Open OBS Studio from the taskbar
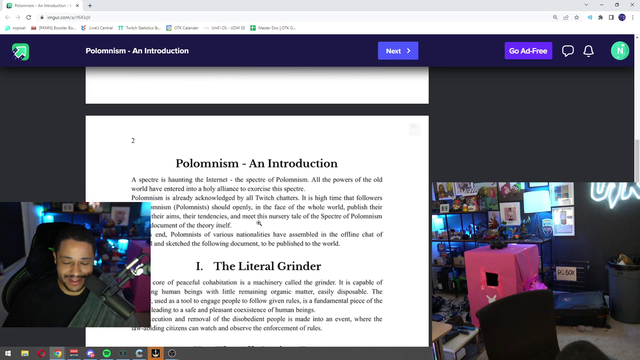The width and height of the screenshot is (640, 360). tap(172, 353)
